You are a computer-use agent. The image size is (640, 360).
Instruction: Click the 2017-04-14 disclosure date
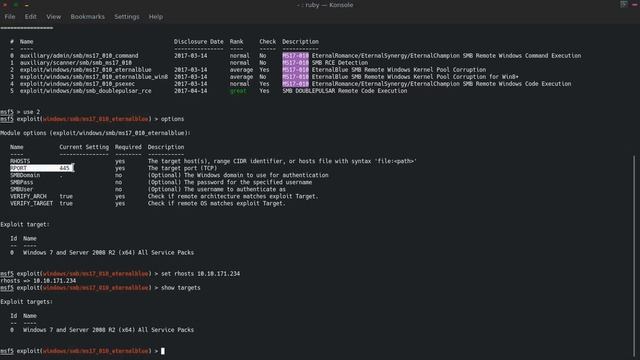(191, 91)
